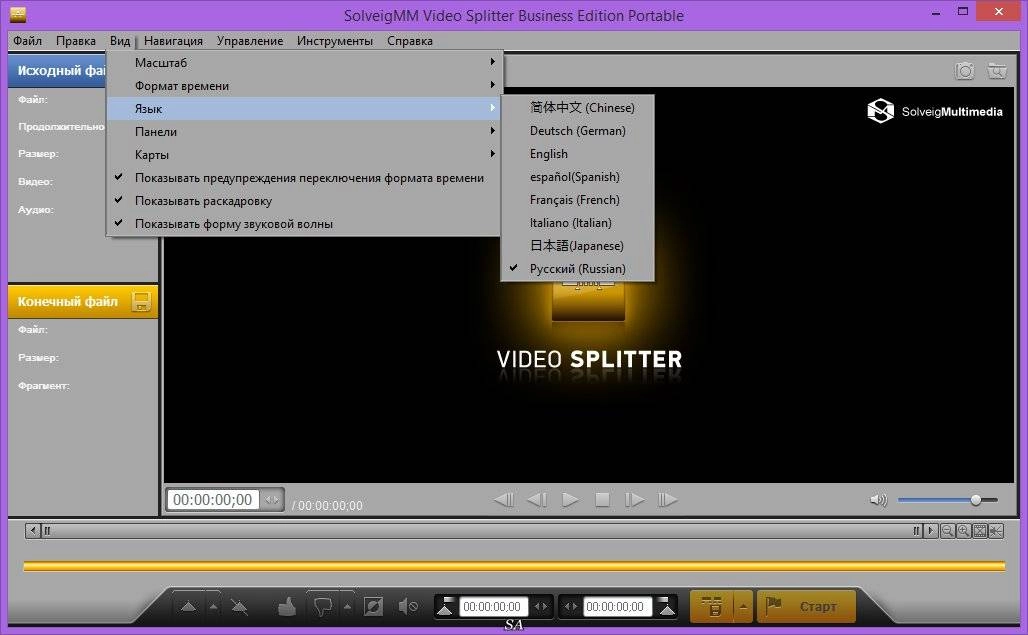This screenshot has width=1028, height=635.
Task: Click the thumbs-up keep fragment icon
Action: pos(287,607)
